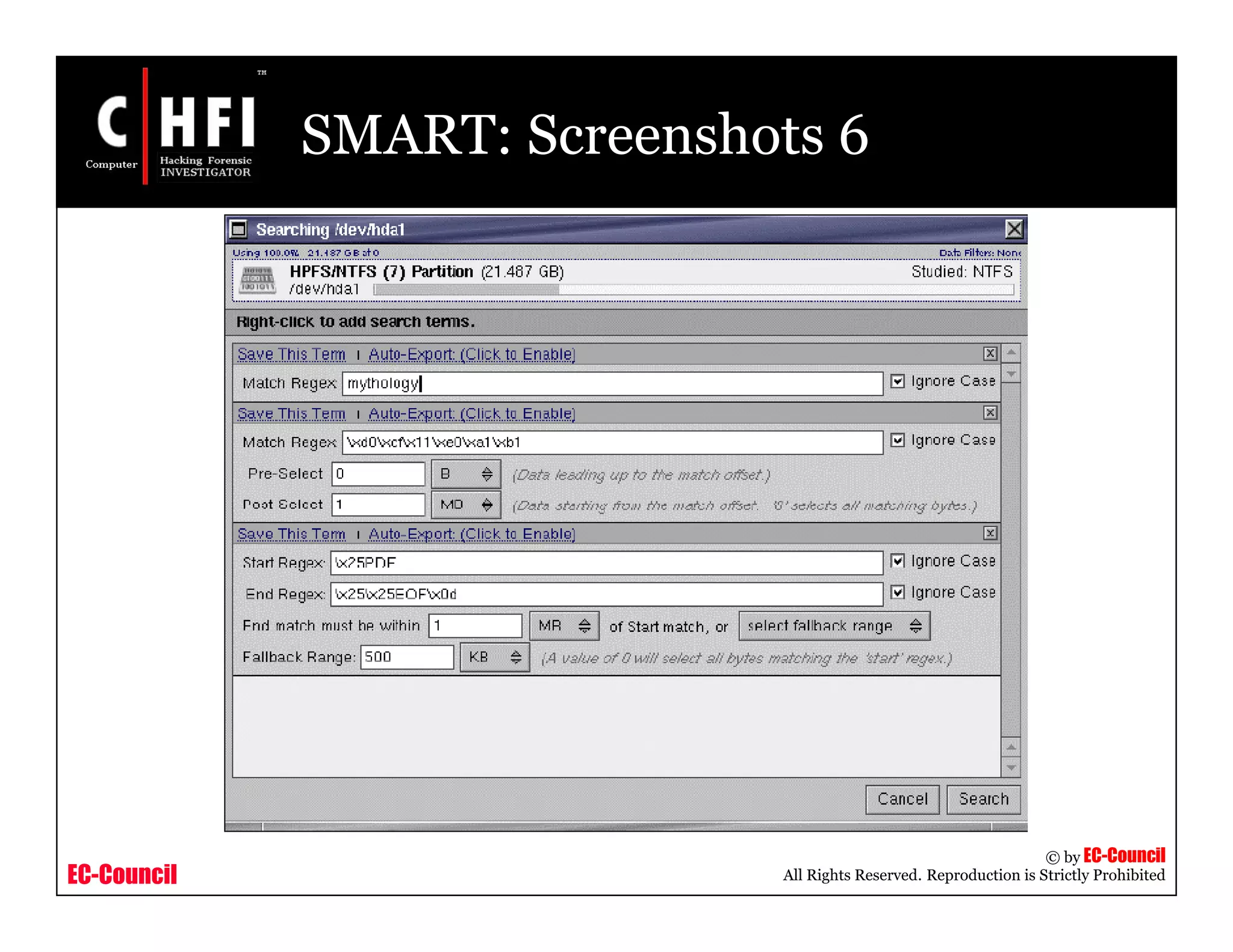Click the bottom scroll-down arrow of the terms list

[1011, 768]
